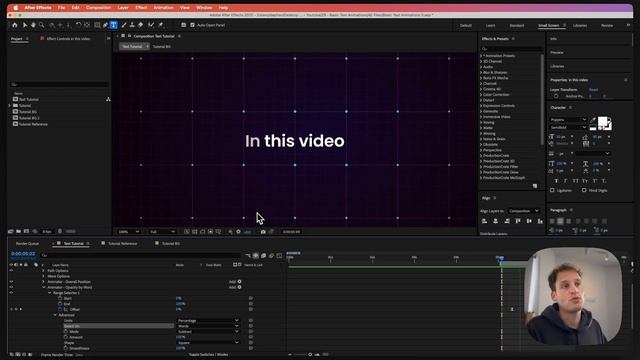640x360 pixels.
Task: Click the Start property stopwatch
Action: (x=60, y=298)
